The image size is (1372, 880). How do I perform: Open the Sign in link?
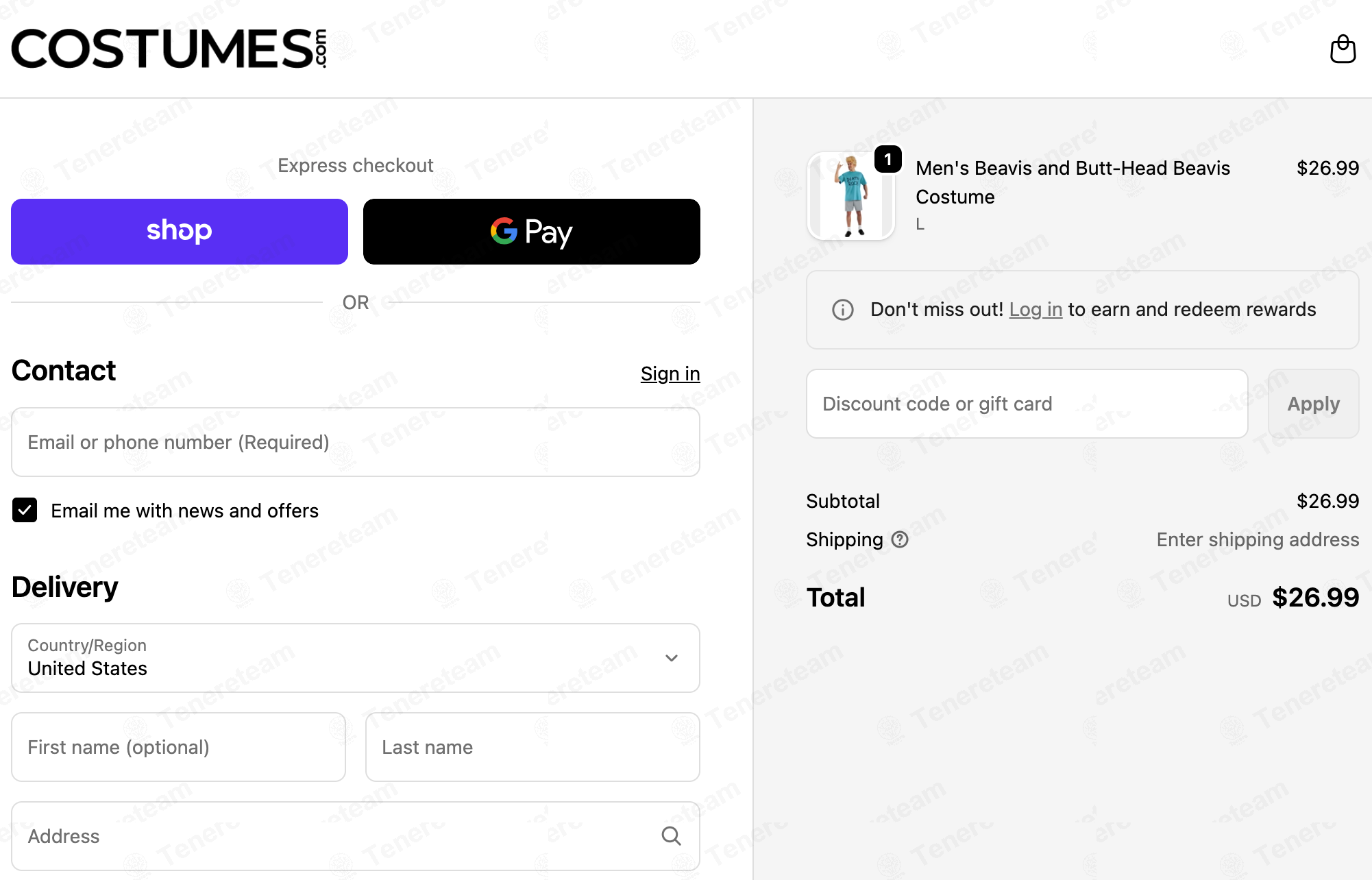click(670, 374)
